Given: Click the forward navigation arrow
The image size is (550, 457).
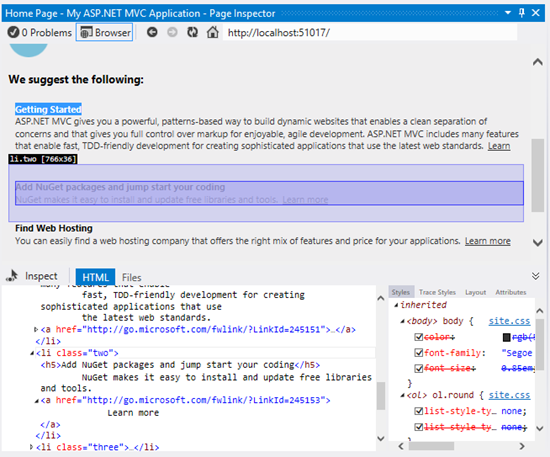Looking at the screenshot, I should coord(172,32).
